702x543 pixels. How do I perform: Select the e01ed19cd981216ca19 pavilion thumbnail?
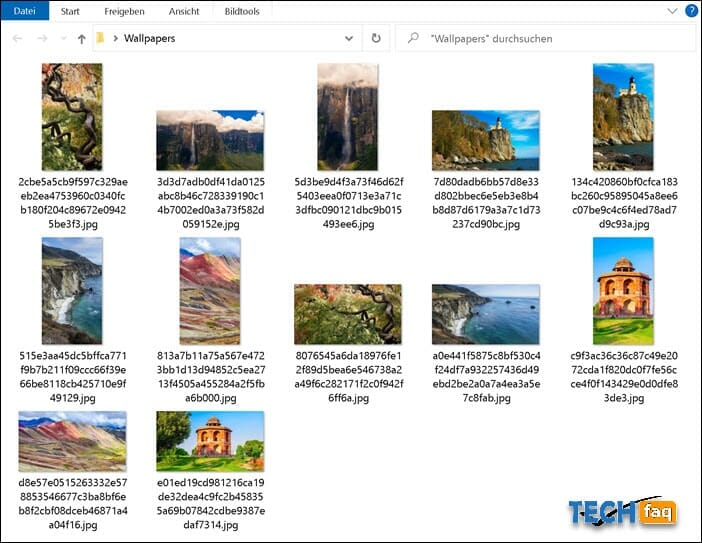tap(210, 441)
